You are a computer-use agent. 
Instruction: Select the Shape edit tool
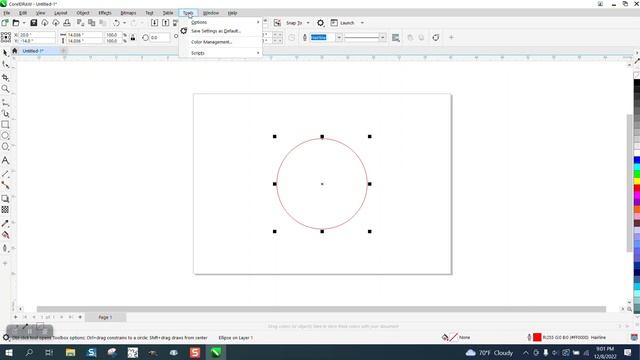pos(5,64)
